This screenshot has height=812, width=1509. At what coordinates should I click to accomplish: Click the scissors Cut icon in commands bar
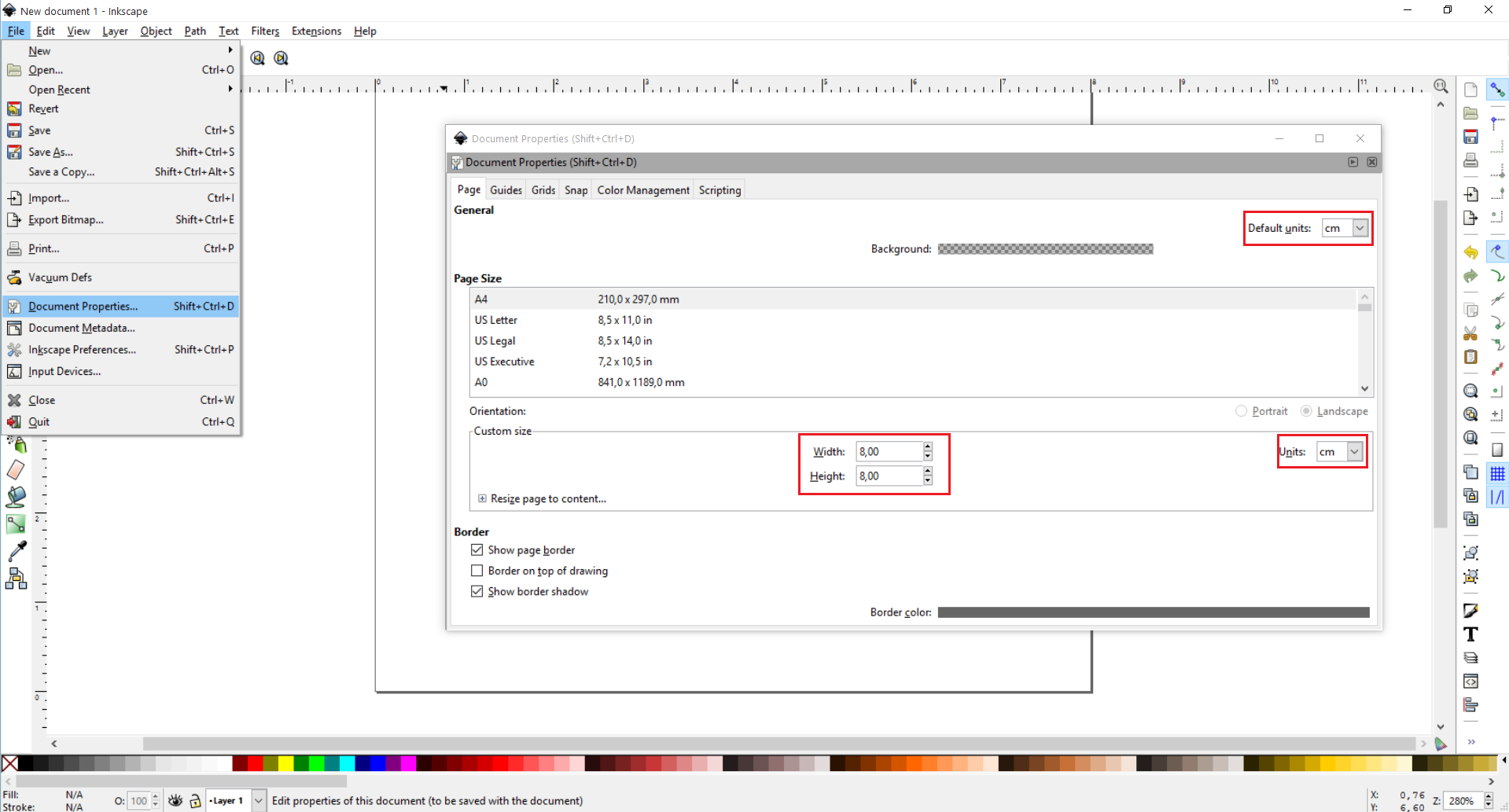point(1470,332)
